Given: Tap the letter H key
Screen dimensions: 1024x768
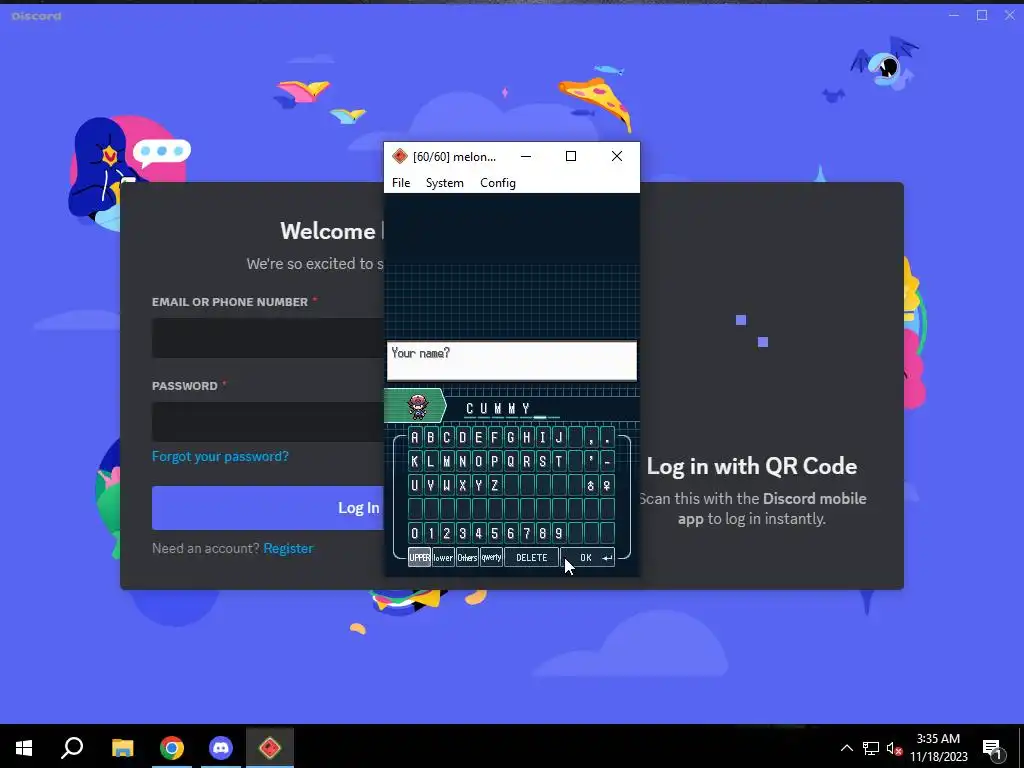Looking at the screenshot, I should click(x=526, y=437).
